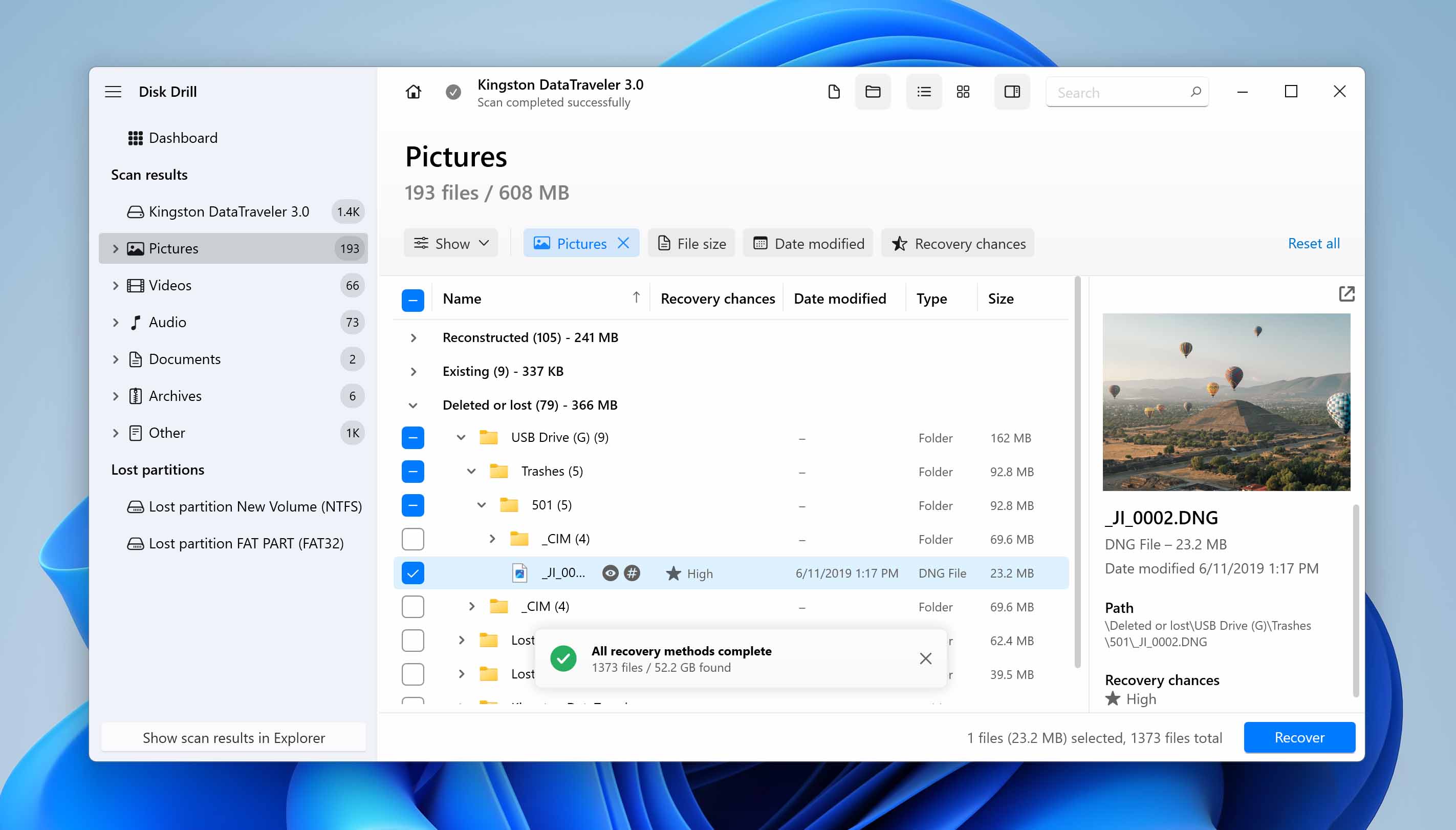1456x830 pixels.
Task: Click the Trashes folder icon
Action: pos(498,471)
